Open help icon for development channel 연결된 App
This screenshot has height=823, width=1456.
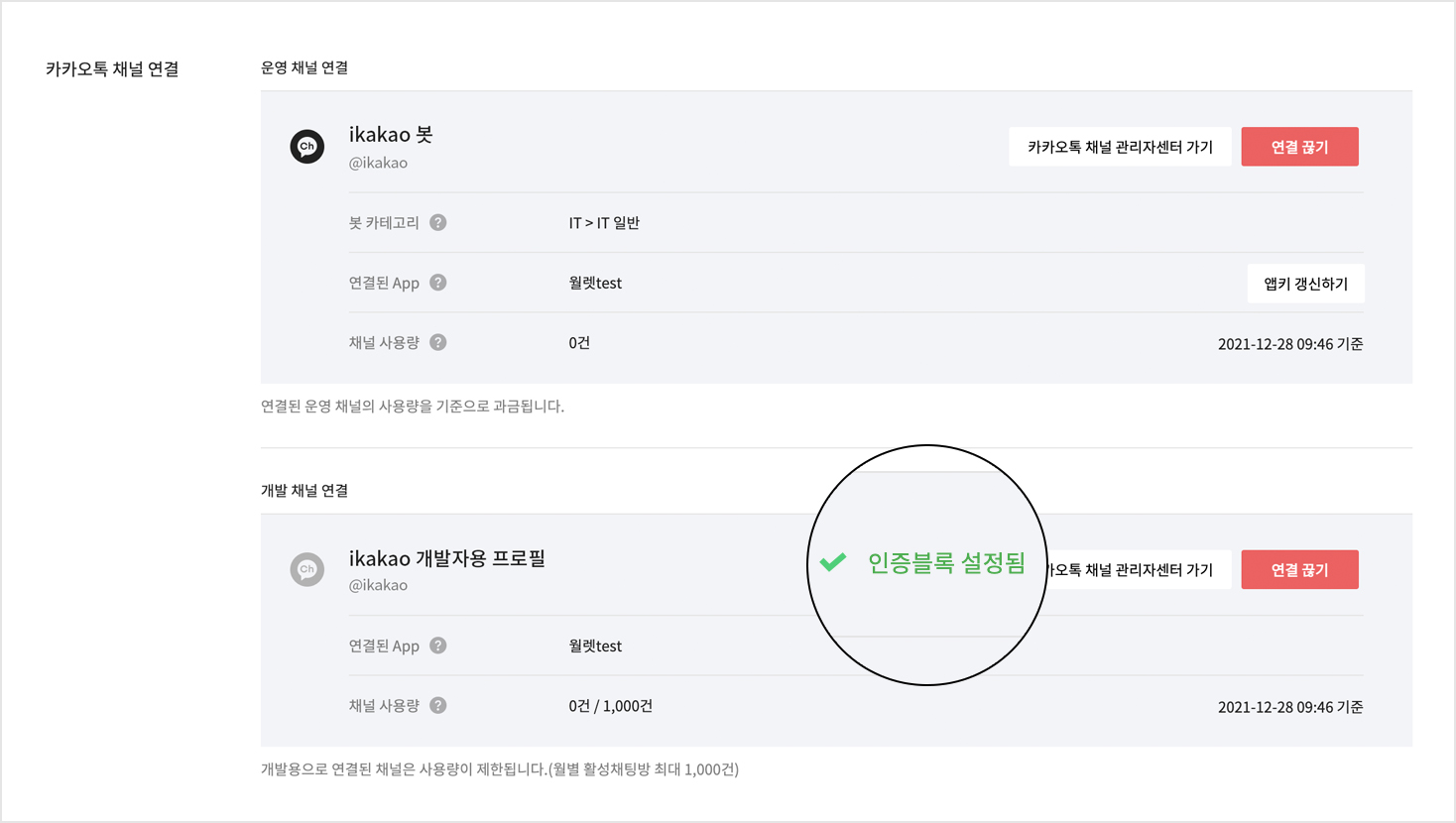click(x=438, y=646)
